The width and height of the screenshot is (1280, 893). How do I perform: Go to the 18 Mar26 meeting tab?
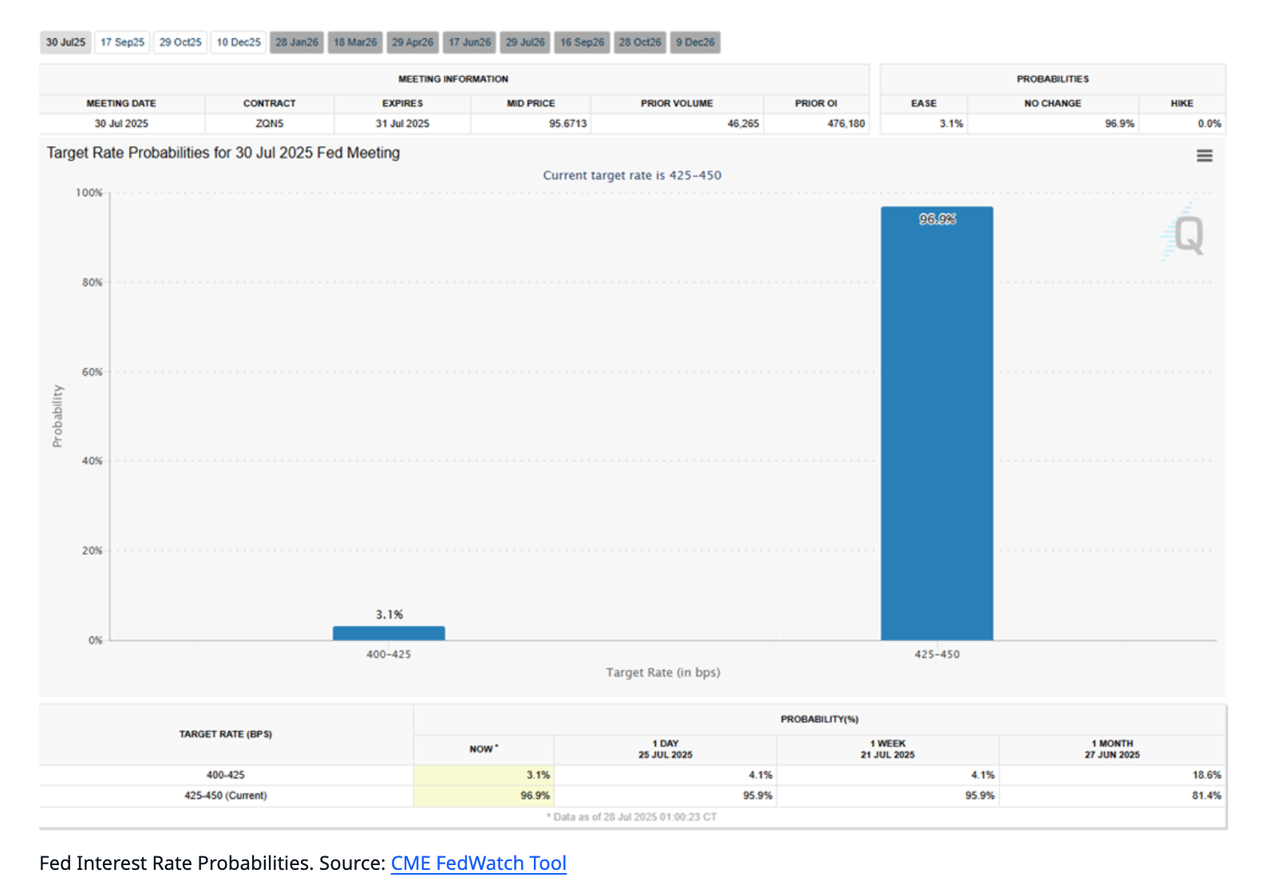(356, 43)
